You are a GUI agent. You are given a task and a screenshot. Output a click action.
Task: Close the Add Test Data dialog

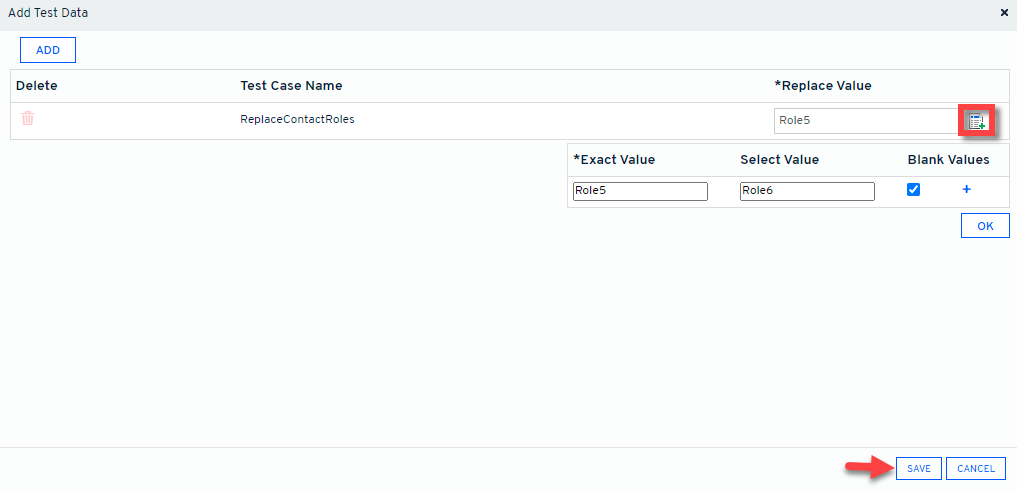pyautogui.click(x=1004, y=13)
